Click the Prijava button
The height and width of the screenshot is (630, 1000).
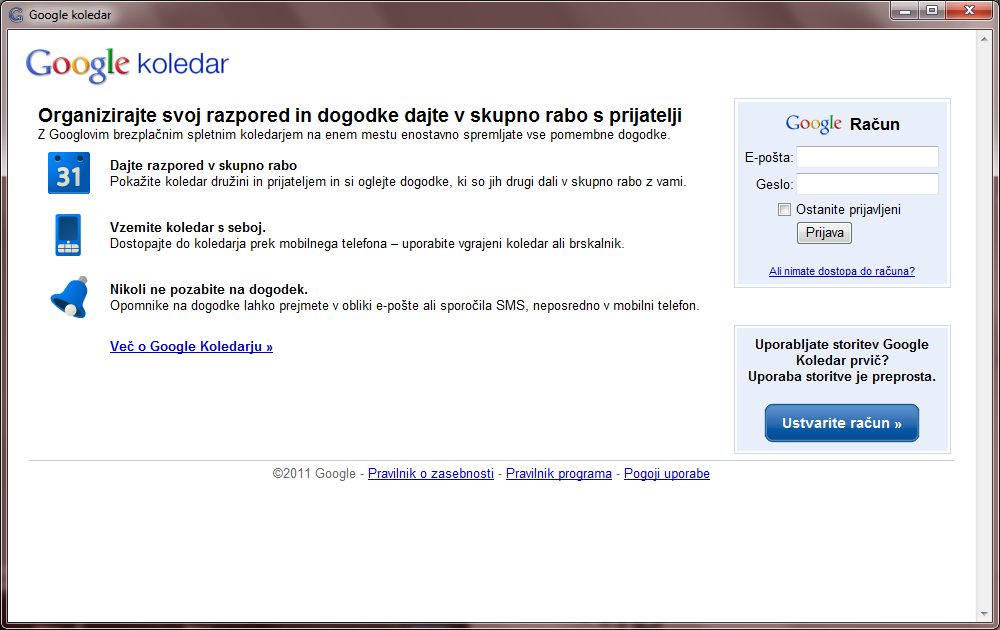[824, 233]
